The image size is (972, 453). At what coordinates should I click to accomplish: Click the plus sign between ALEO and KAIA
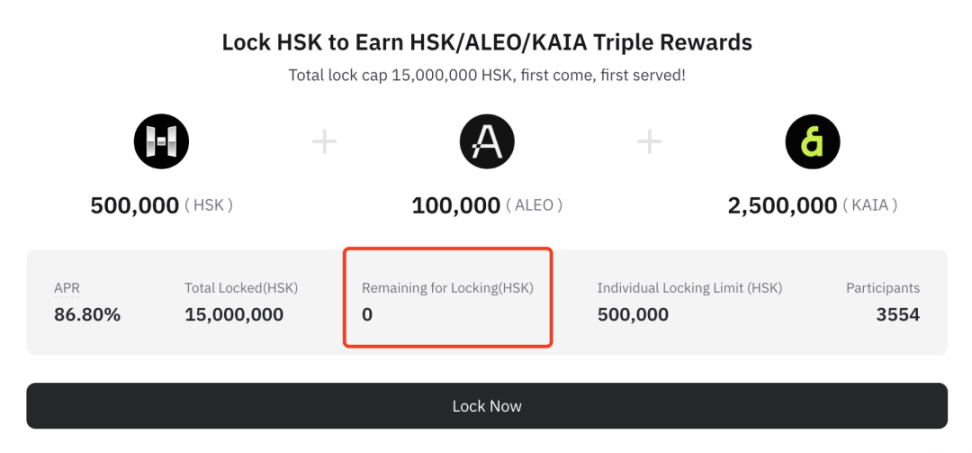(x=650, y=143)
